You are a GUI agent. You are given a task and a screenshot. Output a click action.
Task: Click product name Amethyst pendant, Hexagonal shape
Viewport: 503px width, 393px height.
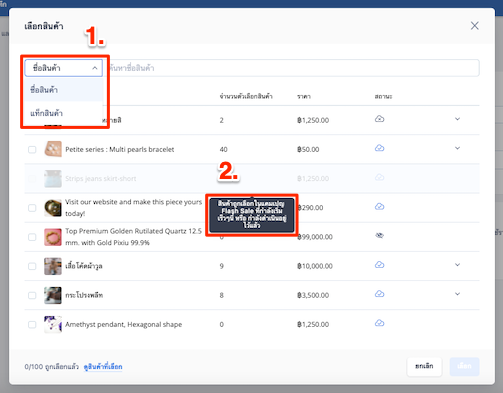[124, 324]
